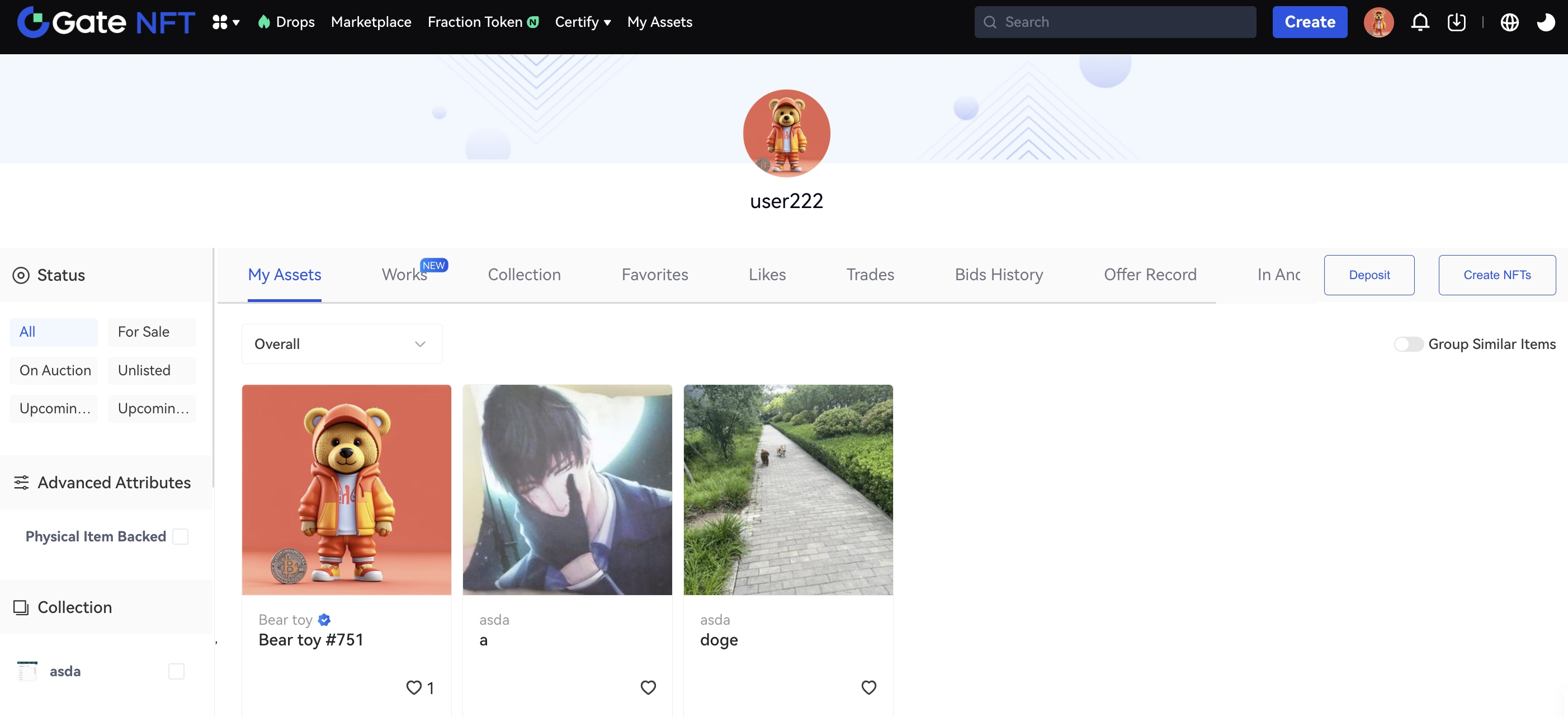The height and width of the screenshot is (717, 1568).
Task: Check Physical Item Backed checkbox
Action: click(x=180, y=536)
